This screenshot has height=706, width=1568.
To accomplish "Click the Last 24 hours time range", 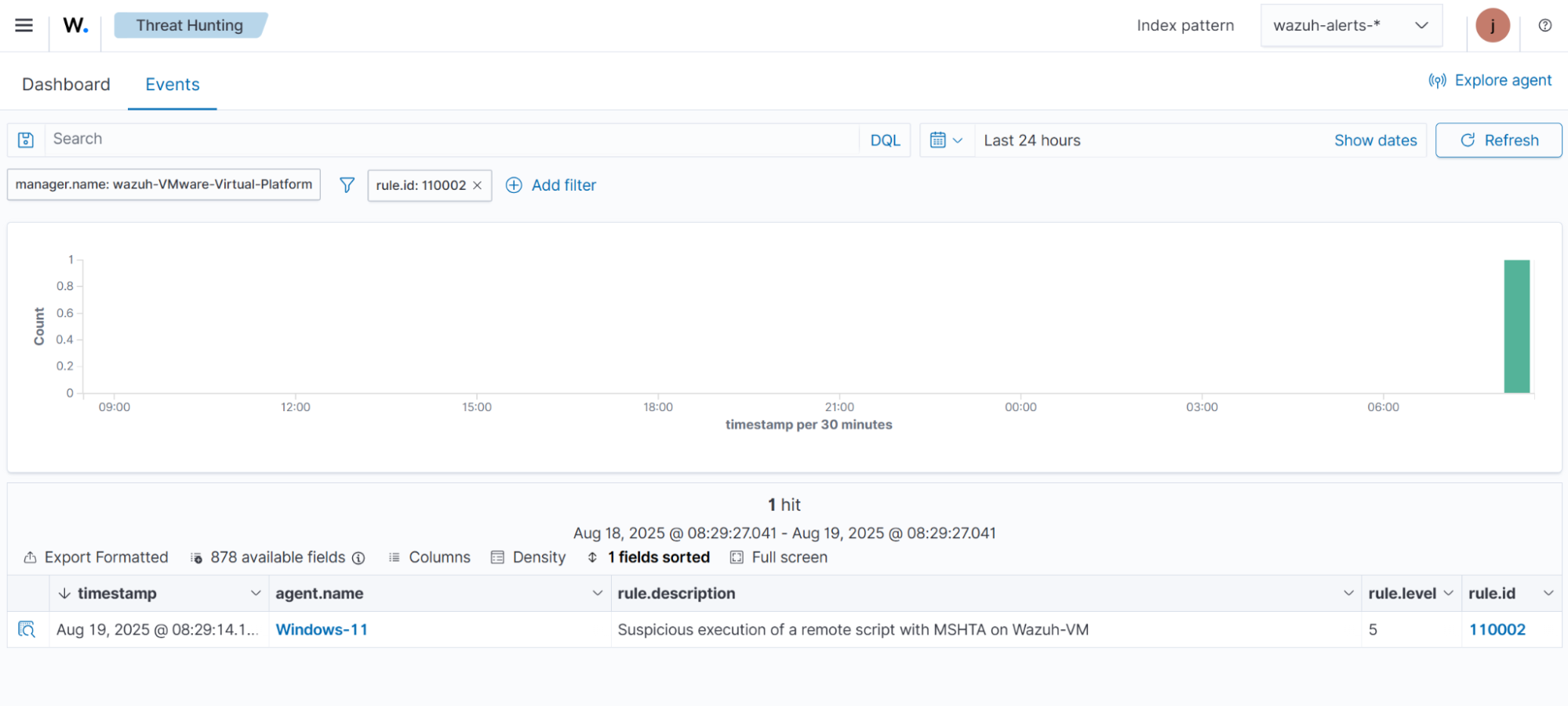I will point(1032,140).
